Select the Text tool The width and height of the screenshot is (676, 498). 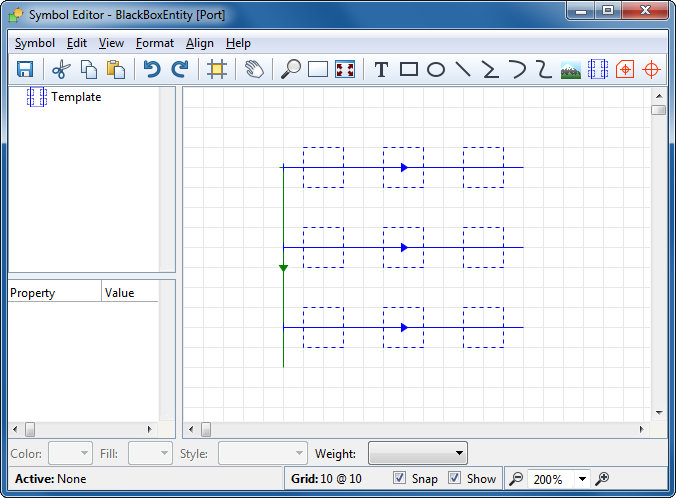381,69
